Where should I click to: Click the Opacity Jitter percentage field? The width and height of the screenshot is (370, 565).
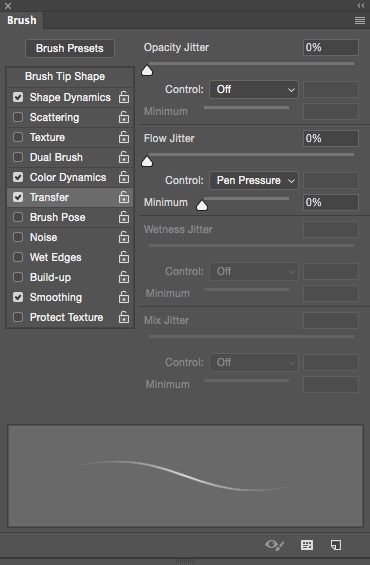pyautogui.click(x=331, y=48)
